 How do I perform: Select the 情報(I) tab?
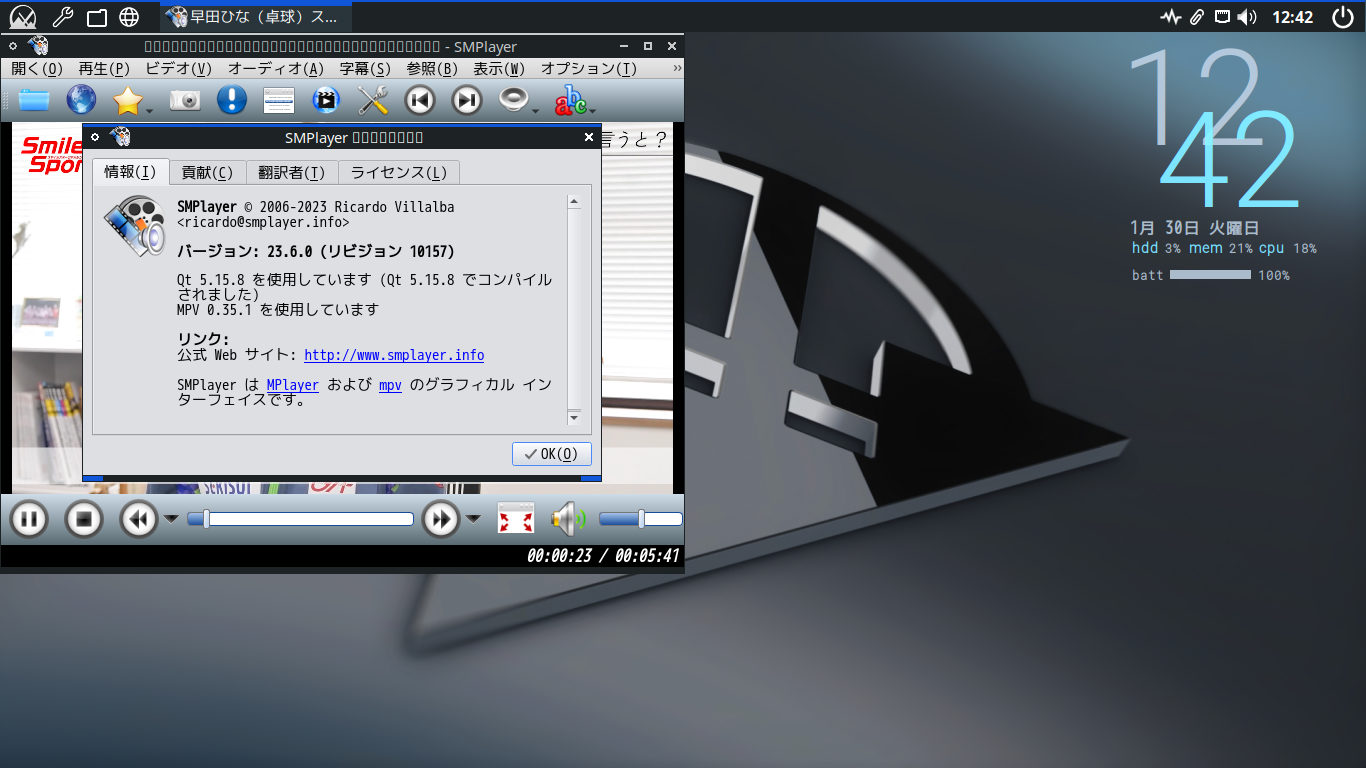130,171
